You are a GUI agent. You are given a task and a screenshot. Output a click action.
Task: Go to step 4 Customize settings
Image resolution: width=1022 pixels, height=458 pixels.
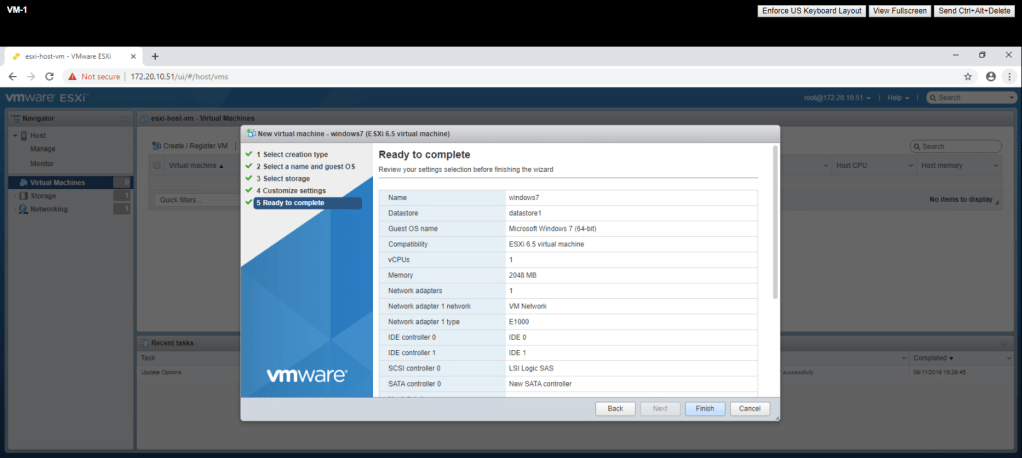point(290,190)
